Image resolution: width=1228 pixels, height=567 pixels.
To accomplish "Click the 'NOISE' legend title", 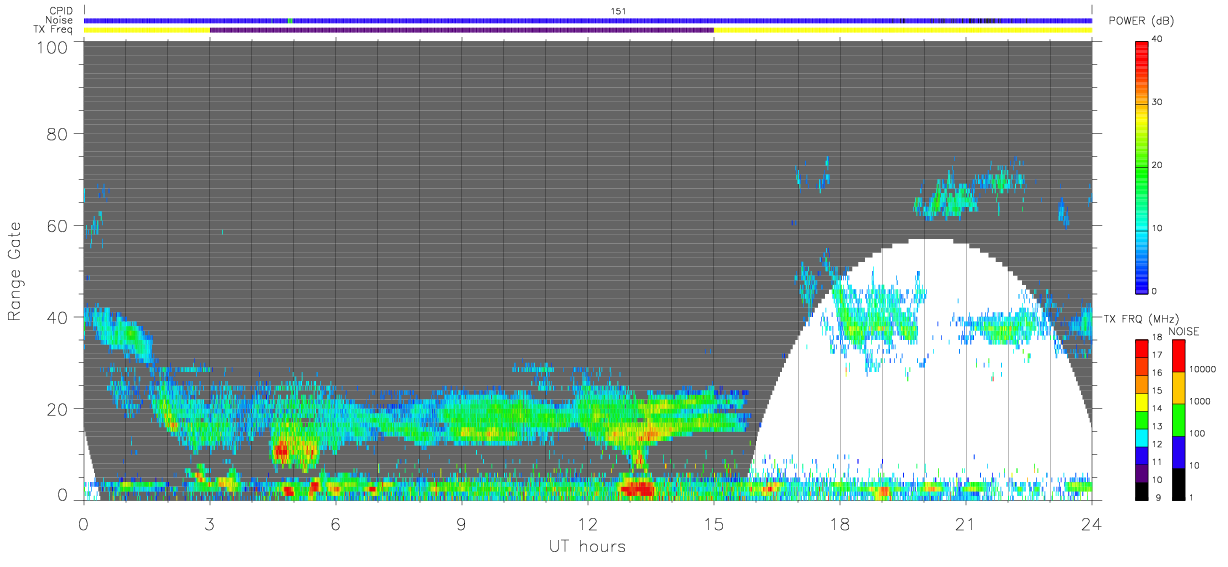I will pyautogui.click(x=1183, y=331).
